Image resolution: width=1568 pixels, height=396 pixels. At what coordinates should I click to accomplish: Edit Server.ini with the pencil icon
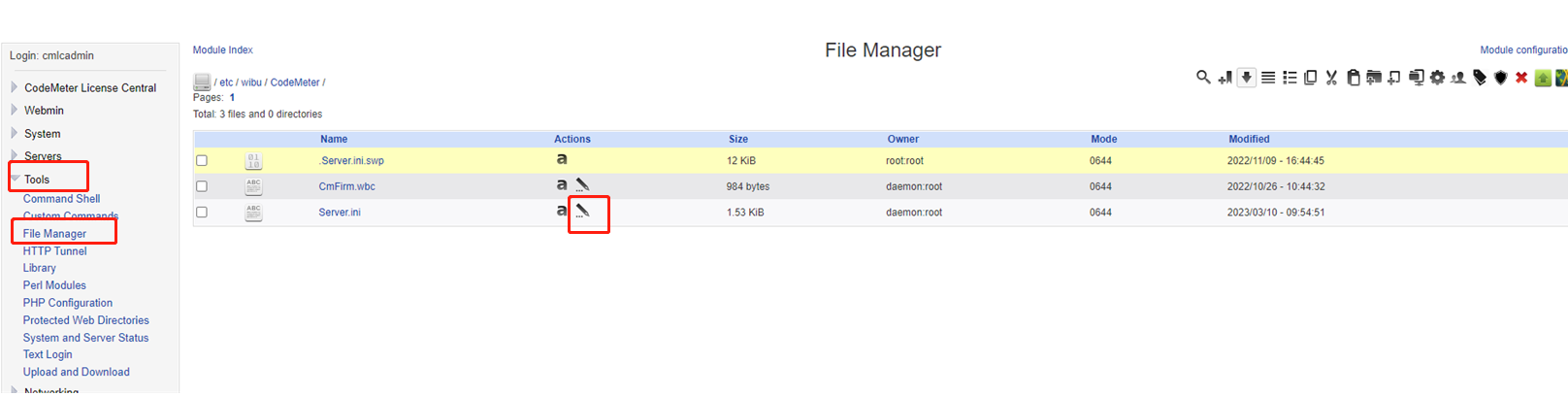[582, 211]
